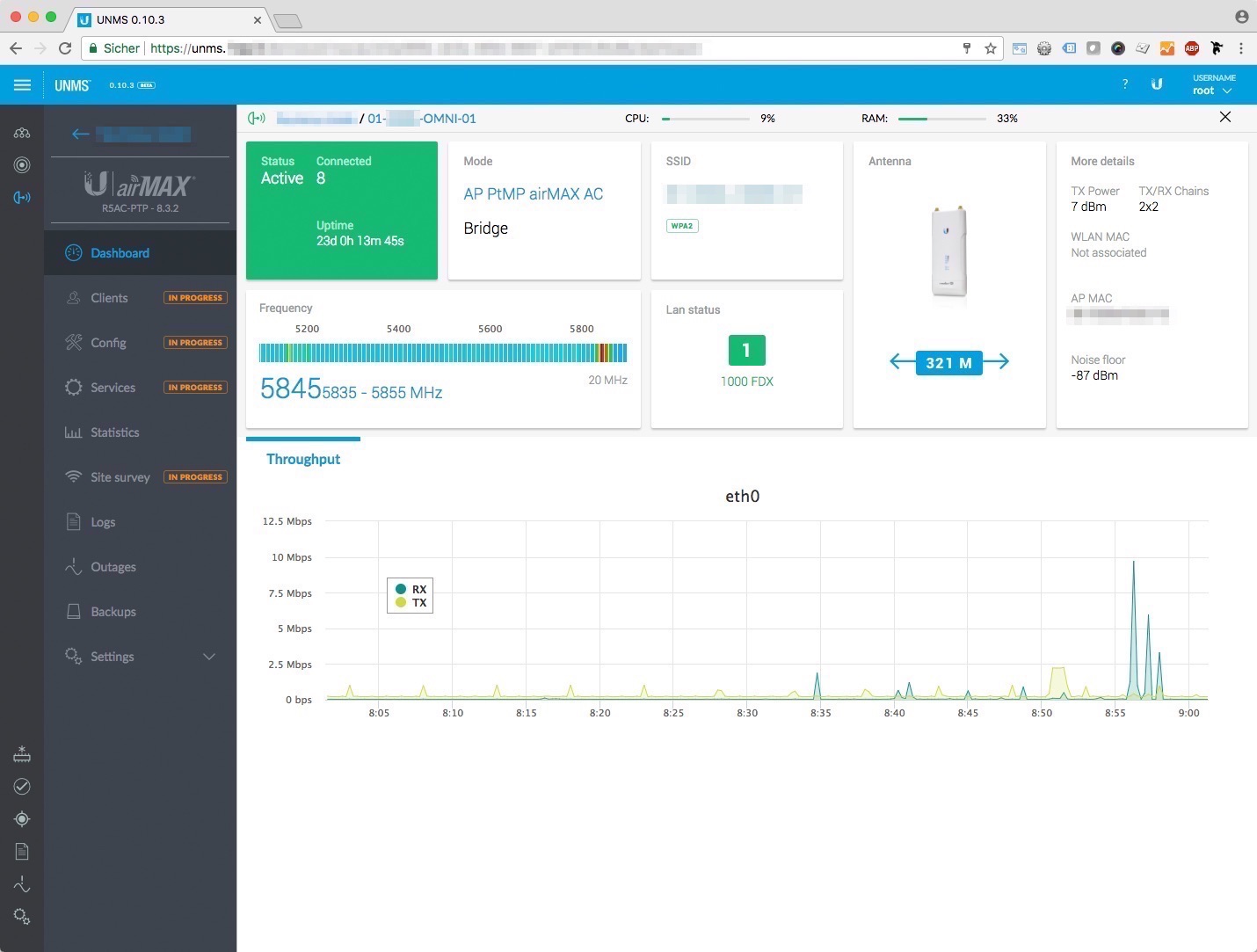The width and height of the screenshot is (1257, 952).
Task: Click the OMNI-01 device name link
Action: point(422,119)
